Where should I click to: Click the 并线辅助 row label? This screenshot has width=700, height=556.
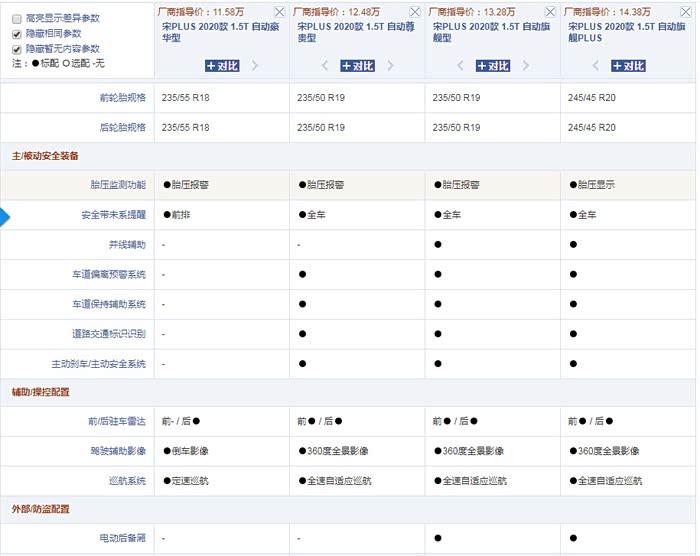127,245
